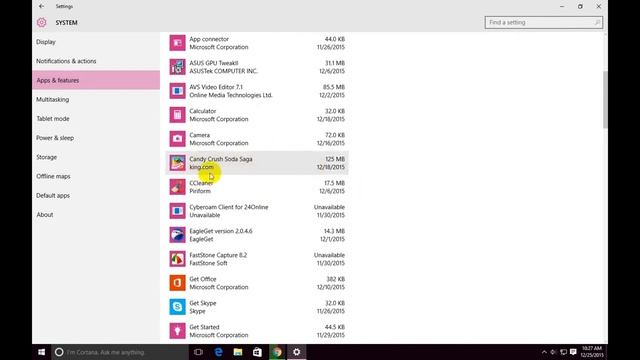
Task: Click the AVS Video Editor 85.5 MB size
Action: pyautogui.click(x=334, y=87)
